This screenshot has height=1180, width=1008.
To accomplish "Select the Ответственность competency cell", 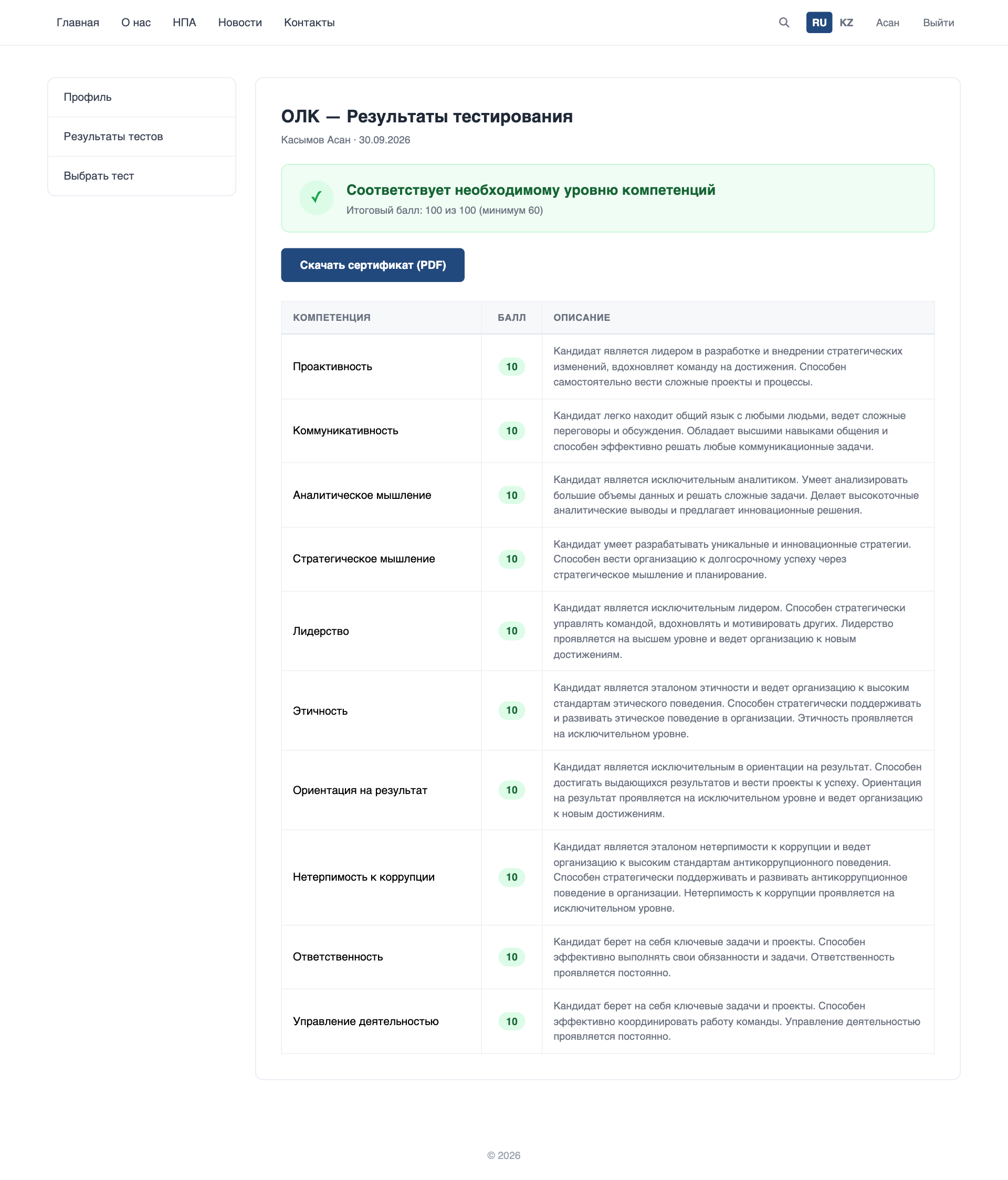I will point(382,957).
